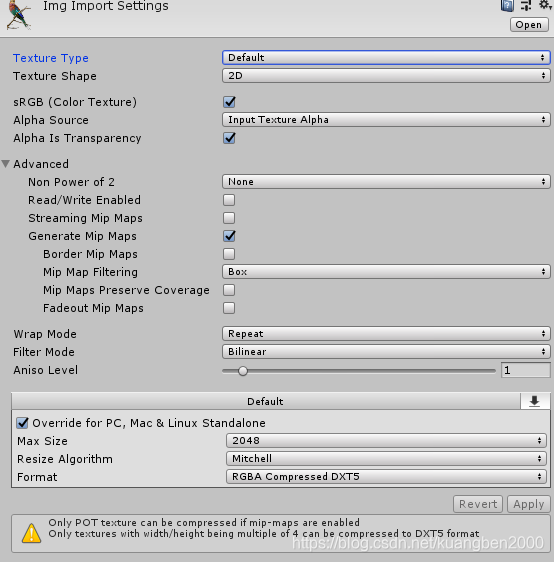This screenshot has width=554, height=562.
Task: Click the Aniso Level label
Action: [46, 370]
